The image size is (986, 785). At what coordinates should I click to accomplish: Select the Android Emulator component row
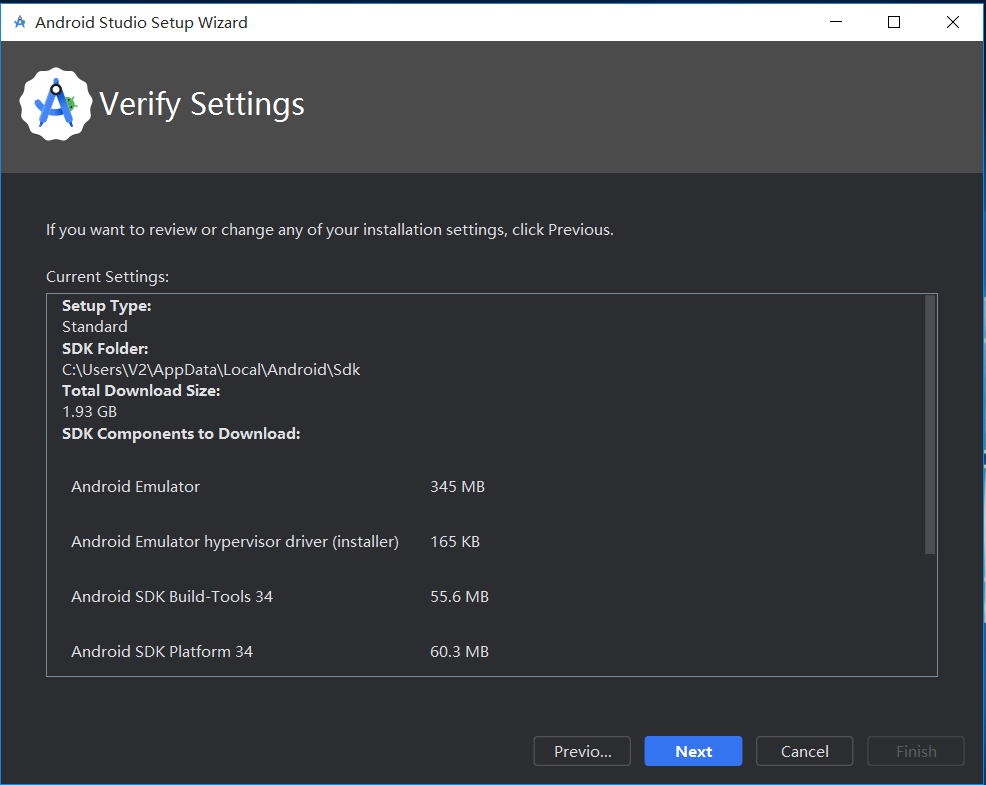click(x=136, y=487)
